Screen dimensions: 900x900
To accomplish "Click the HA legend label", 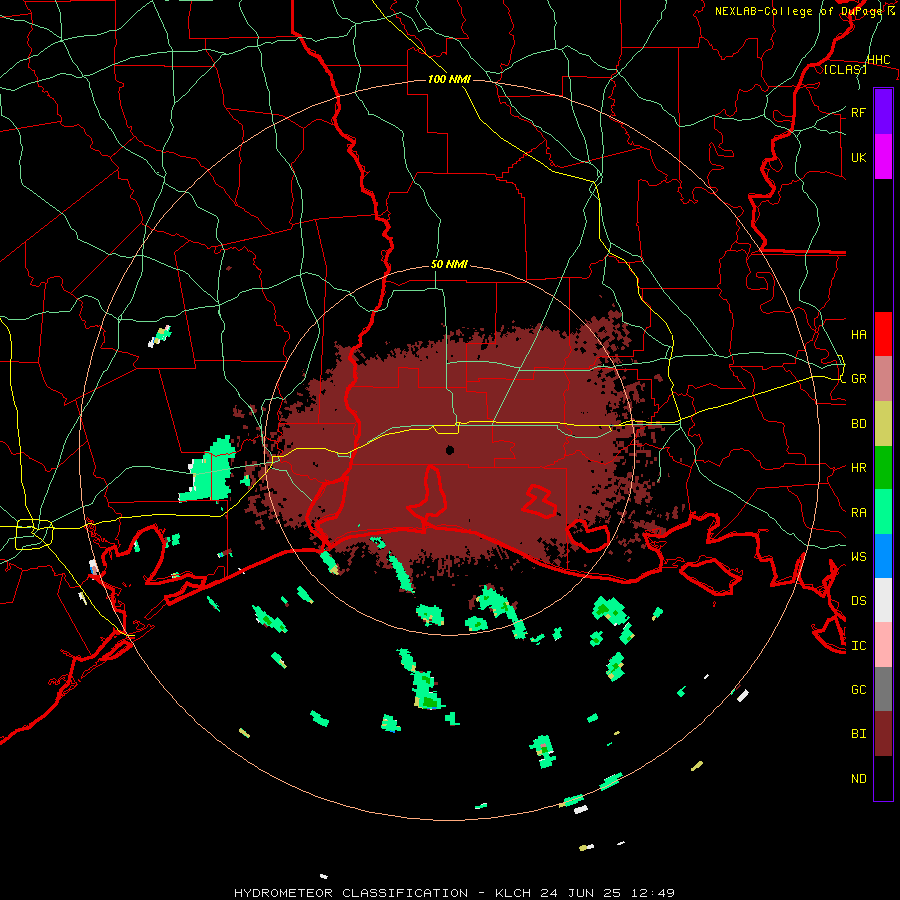I will [x=858, y=335].
